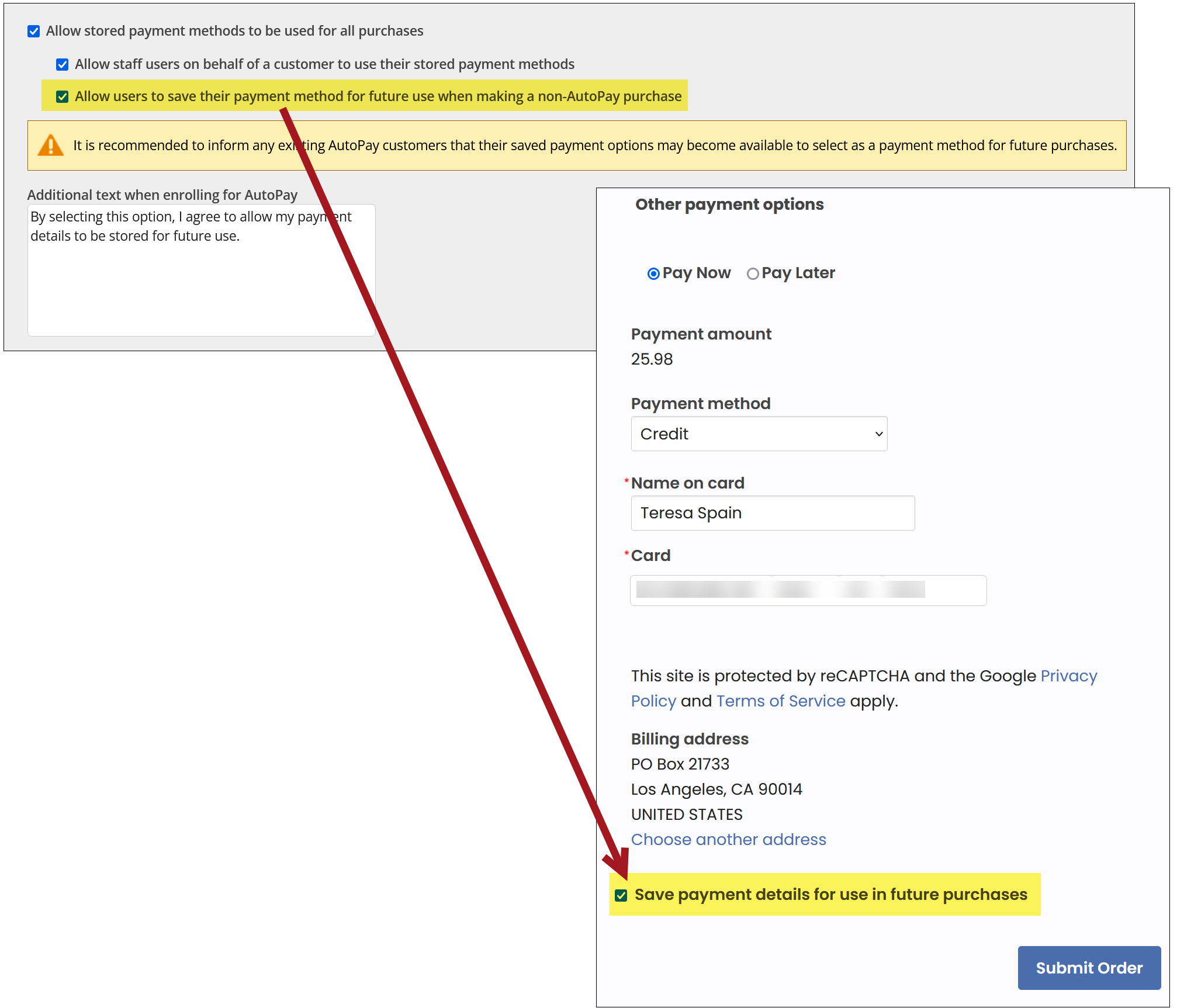Click the Name on card label

click(688, 483)
